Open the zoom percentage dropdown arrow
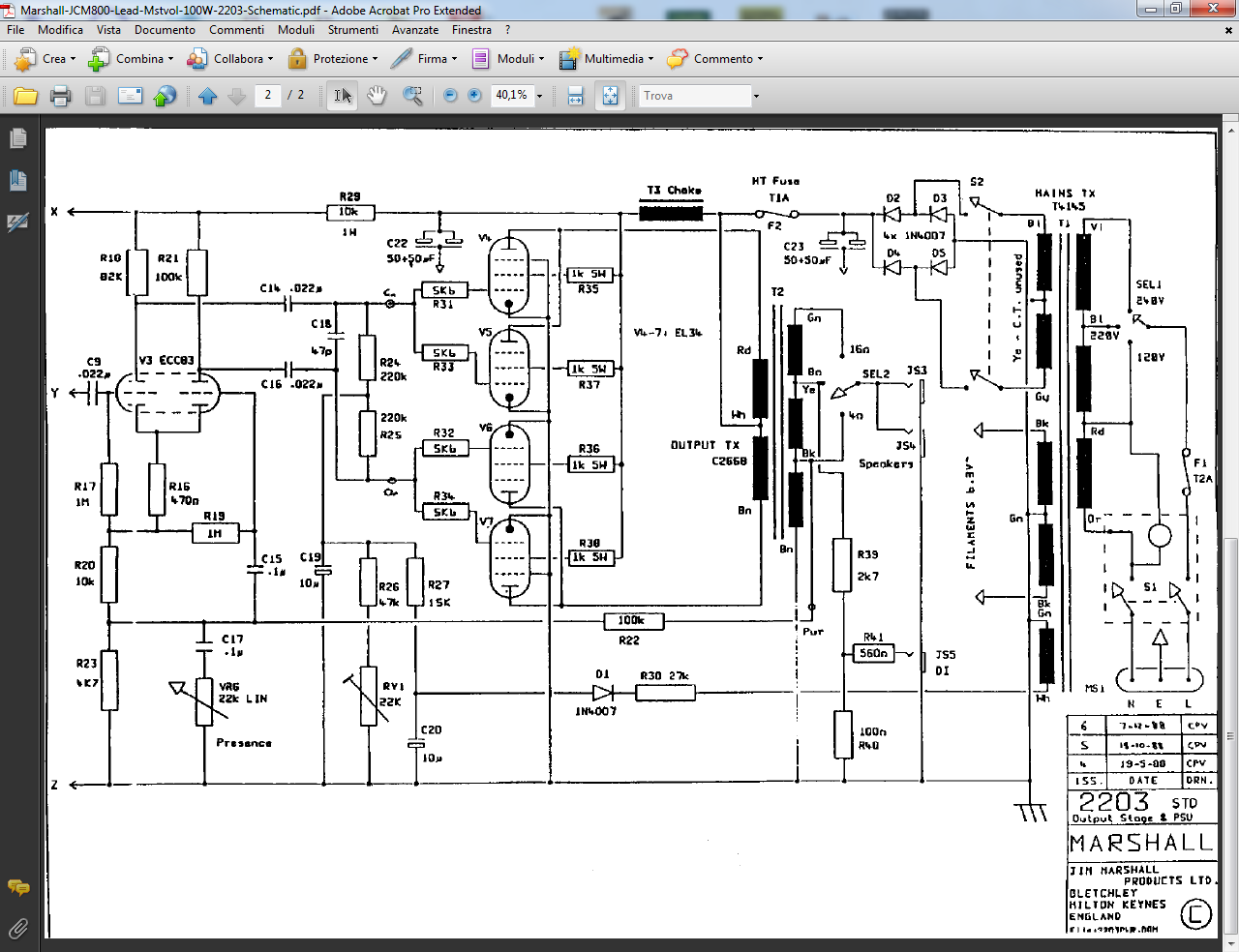 click(540, 96)
